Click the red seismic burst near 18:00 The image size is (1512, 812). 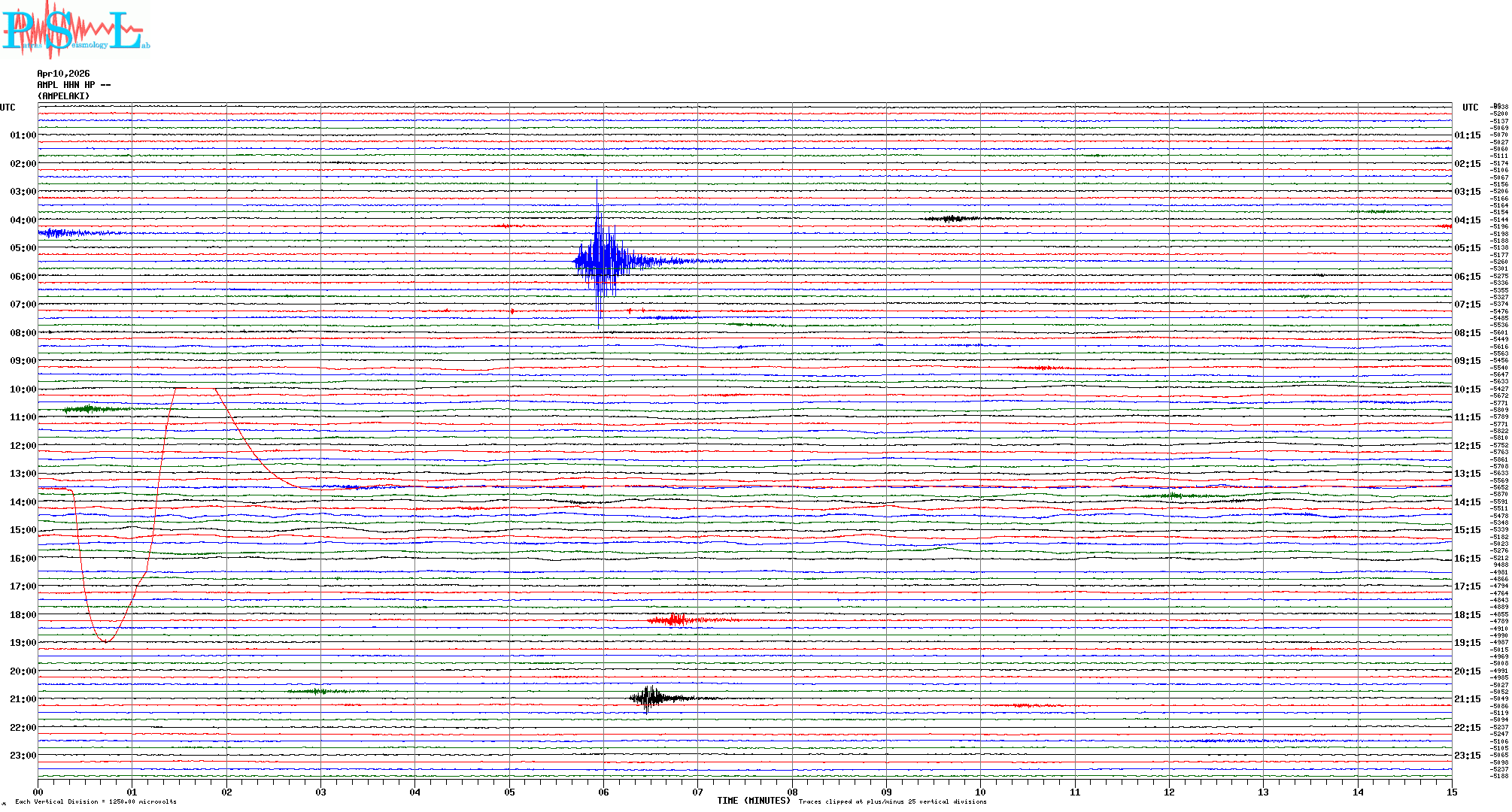click(x=677, y=620)
